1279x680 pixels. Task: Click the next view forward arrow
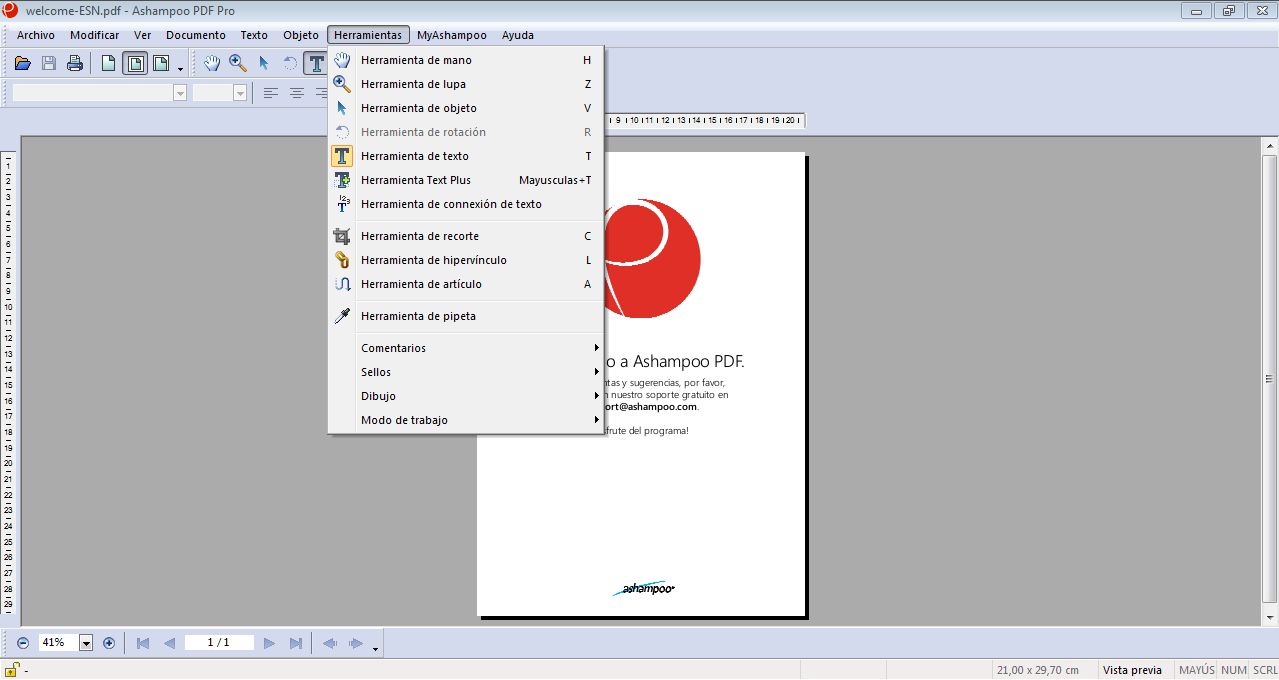[355, 643]
